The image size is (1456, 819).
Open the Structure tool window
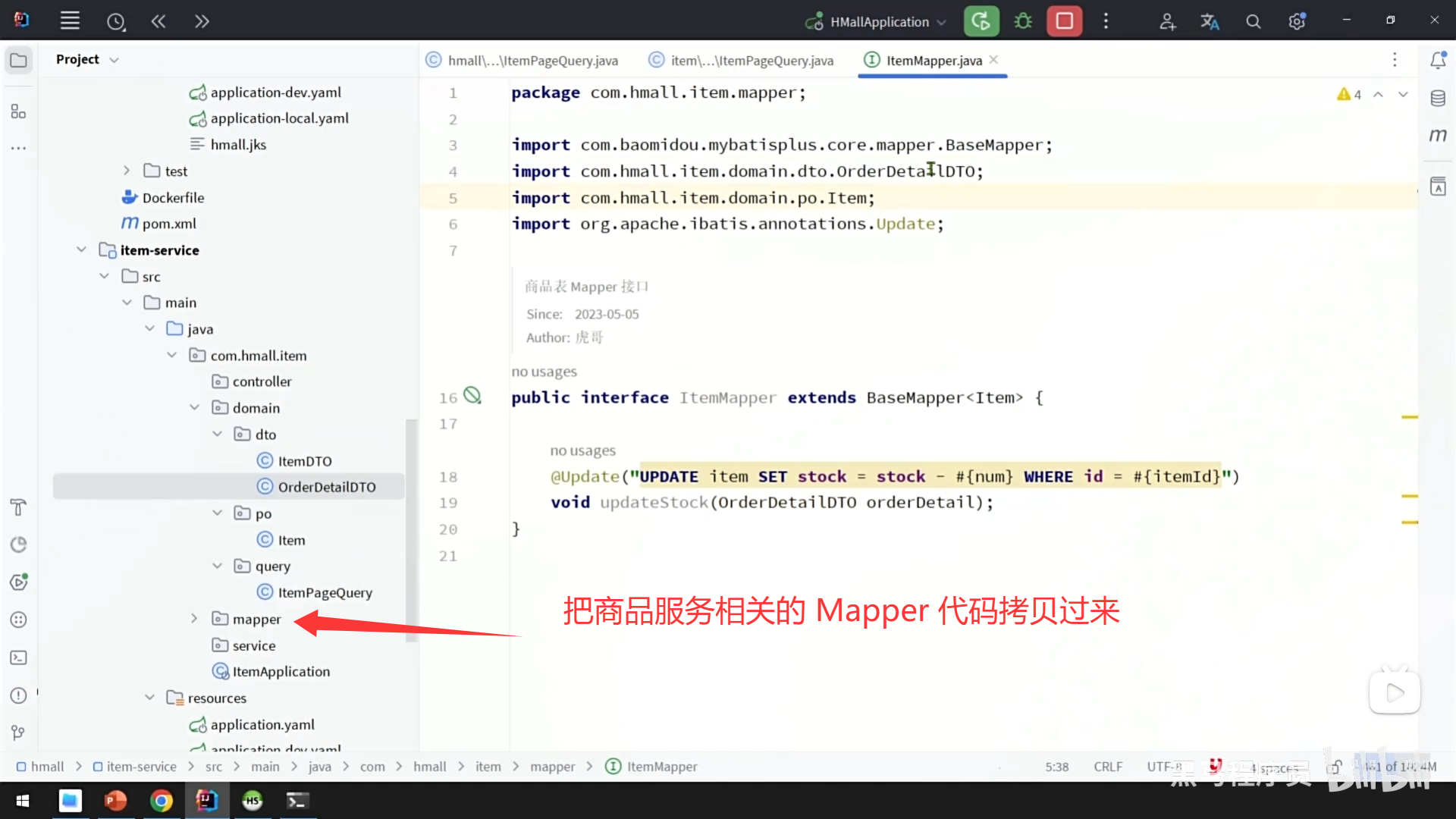[18, 111]
